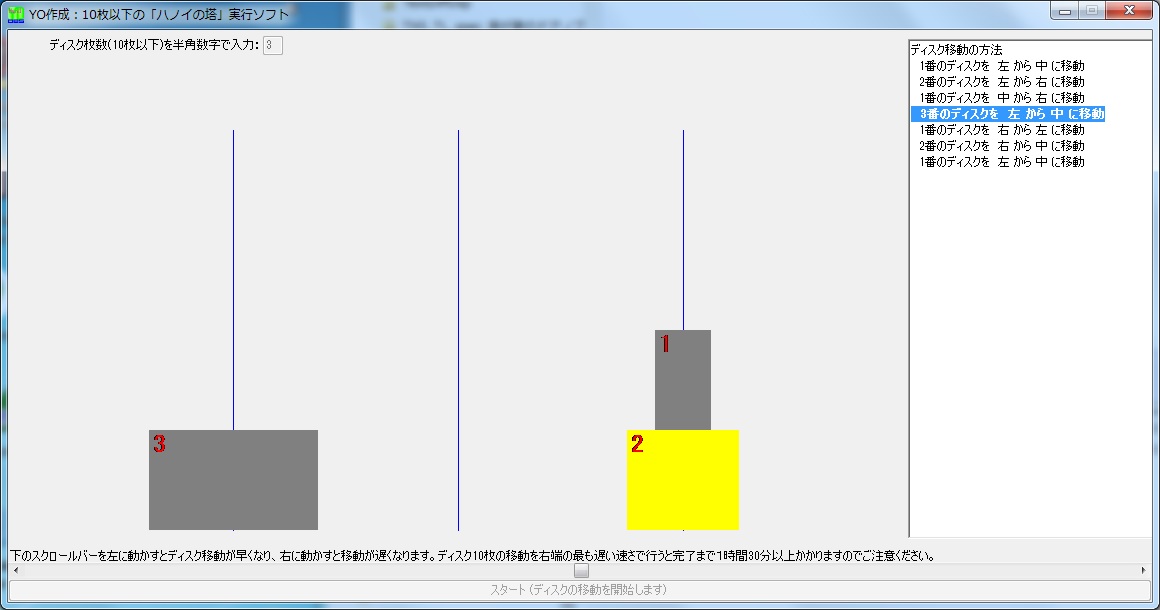Select the 2番のディスク 左から右 list entry
1160x610 pixels.
(x=1001, y=82)
